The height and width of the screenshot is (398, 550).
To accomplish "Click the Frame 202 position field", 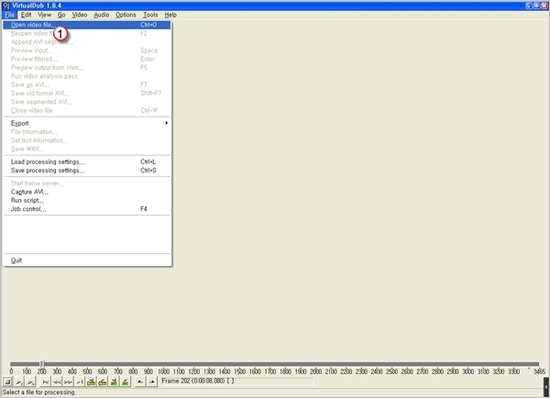I will pos(236,381).
